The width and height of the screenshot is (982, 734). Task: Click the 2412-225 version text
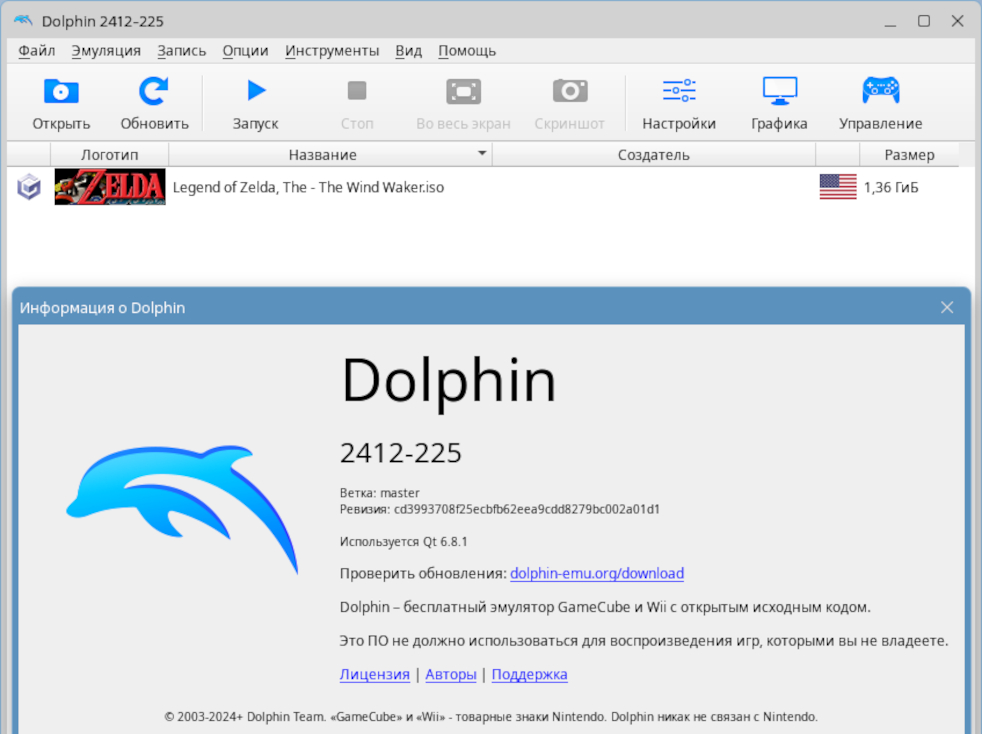(401, 453)
